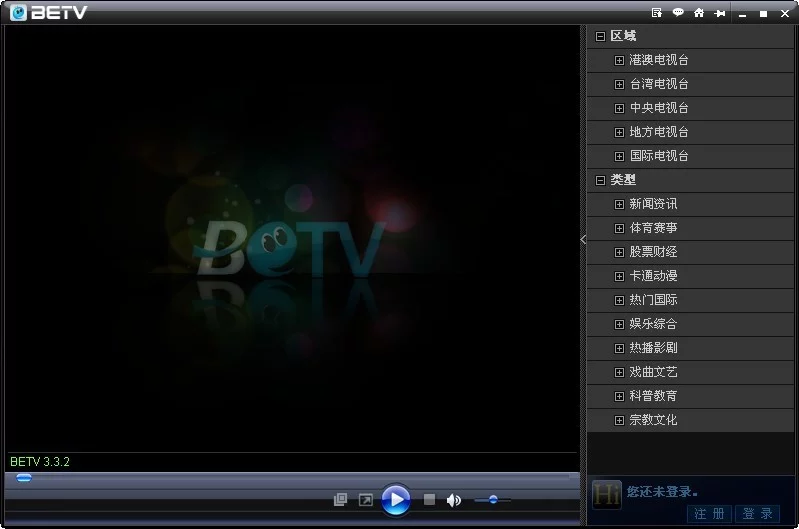Expand the 卡通动漫 plus box
This screenshot has height=529, width=799.
pyautogui.click(x=619, y=276)
